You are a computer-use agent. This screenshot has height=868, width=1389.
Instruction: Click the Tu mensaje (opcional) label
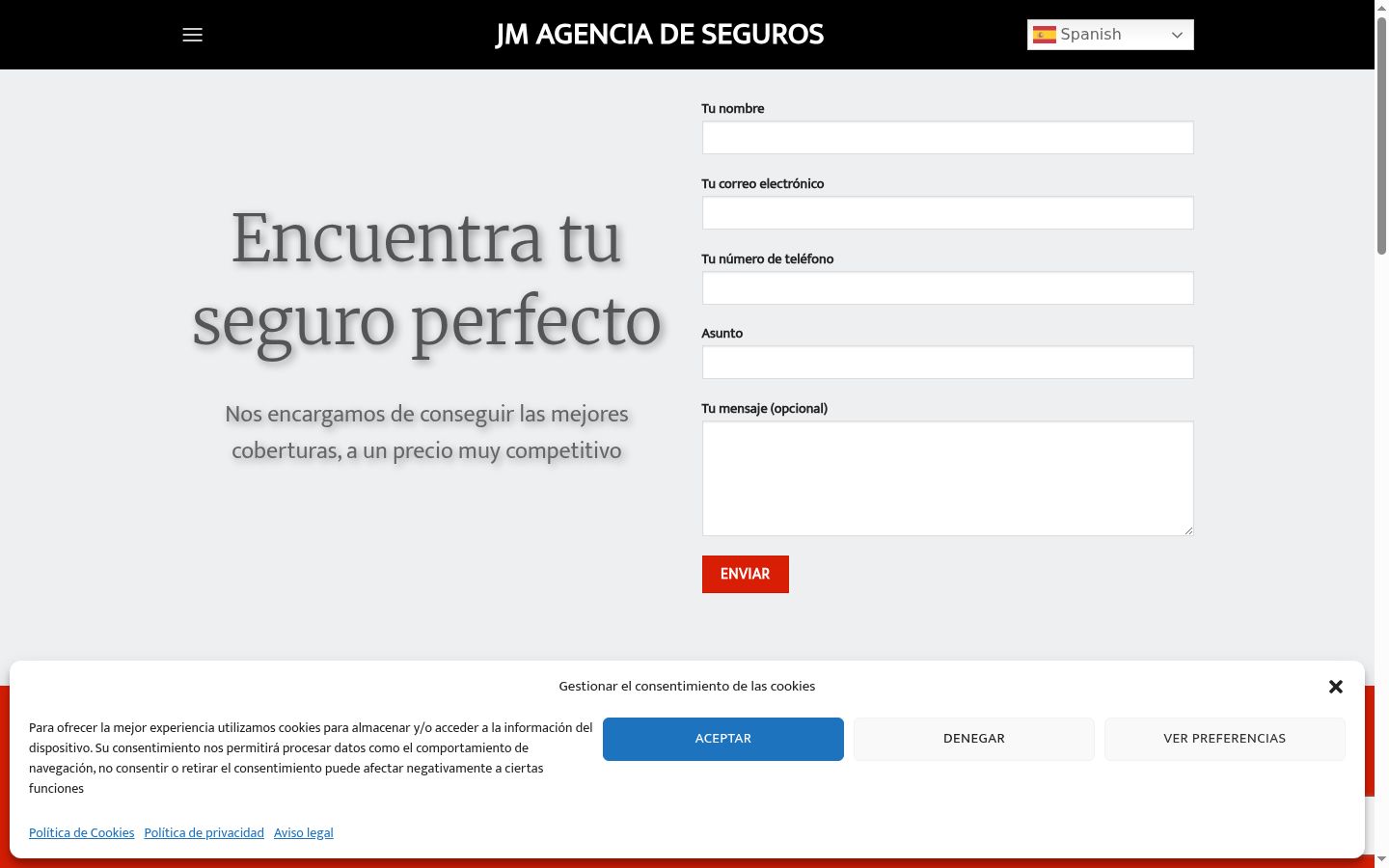tap(764, 409)
